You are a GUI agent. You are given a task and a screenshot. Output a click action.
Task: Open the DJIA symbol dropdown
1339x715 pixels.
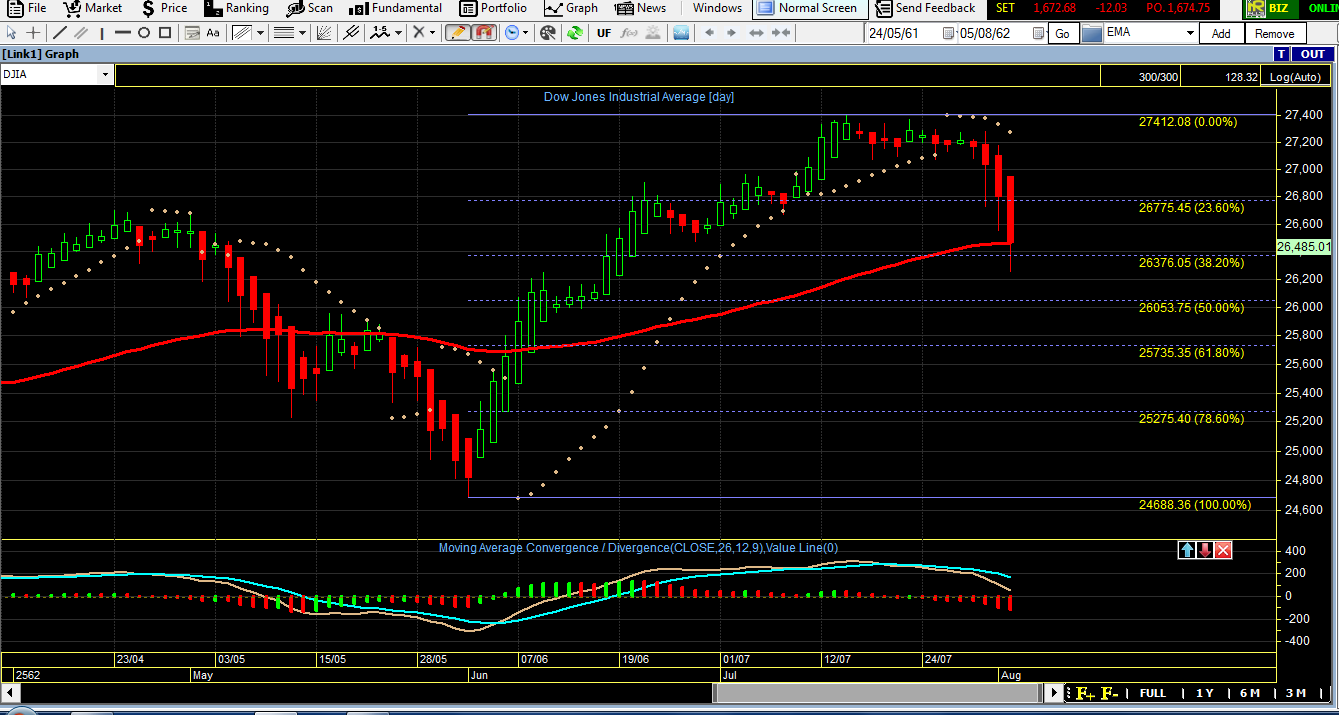click(105, 75)
